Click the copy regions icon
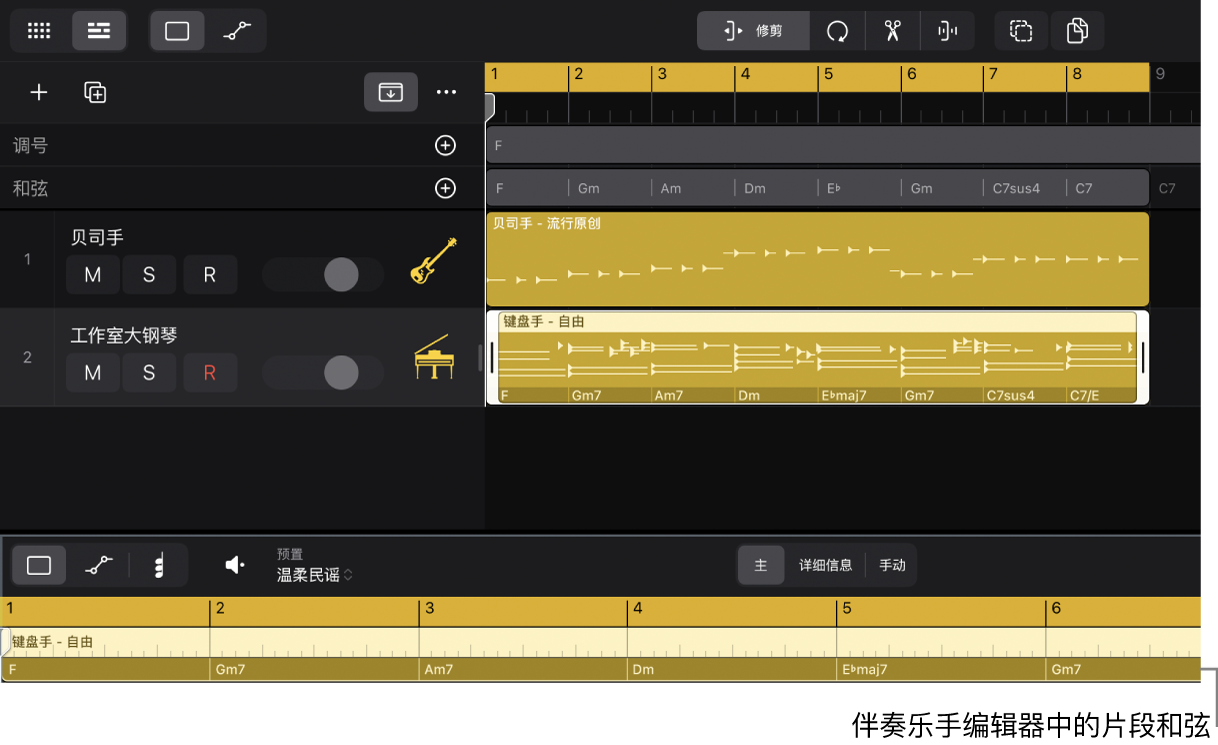This screenshot has width=1218, height=745. 1077,31
